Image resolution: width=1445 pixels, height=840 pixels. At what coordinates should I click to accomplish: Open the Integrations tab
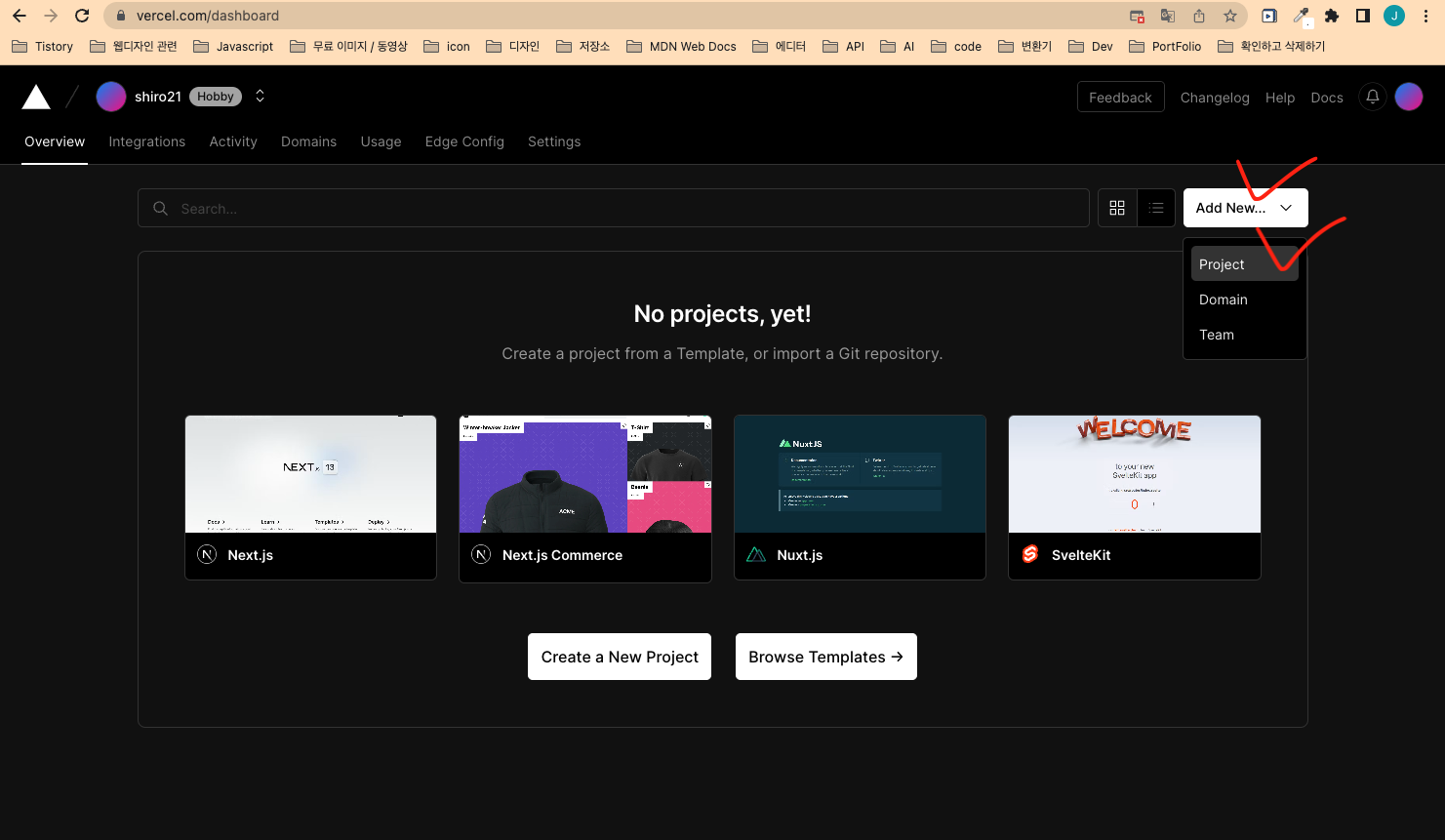coord(147,141)
